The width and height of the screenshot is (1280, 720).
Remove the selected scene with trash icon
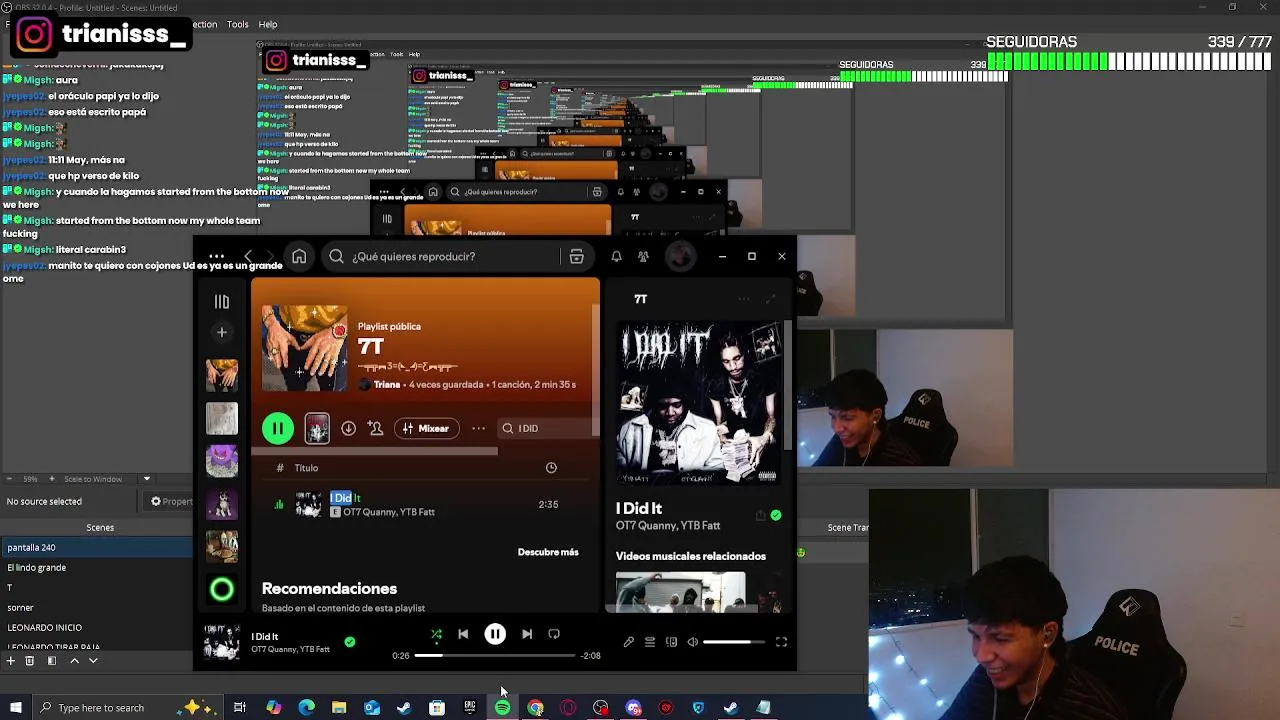[x=30, y=660]
